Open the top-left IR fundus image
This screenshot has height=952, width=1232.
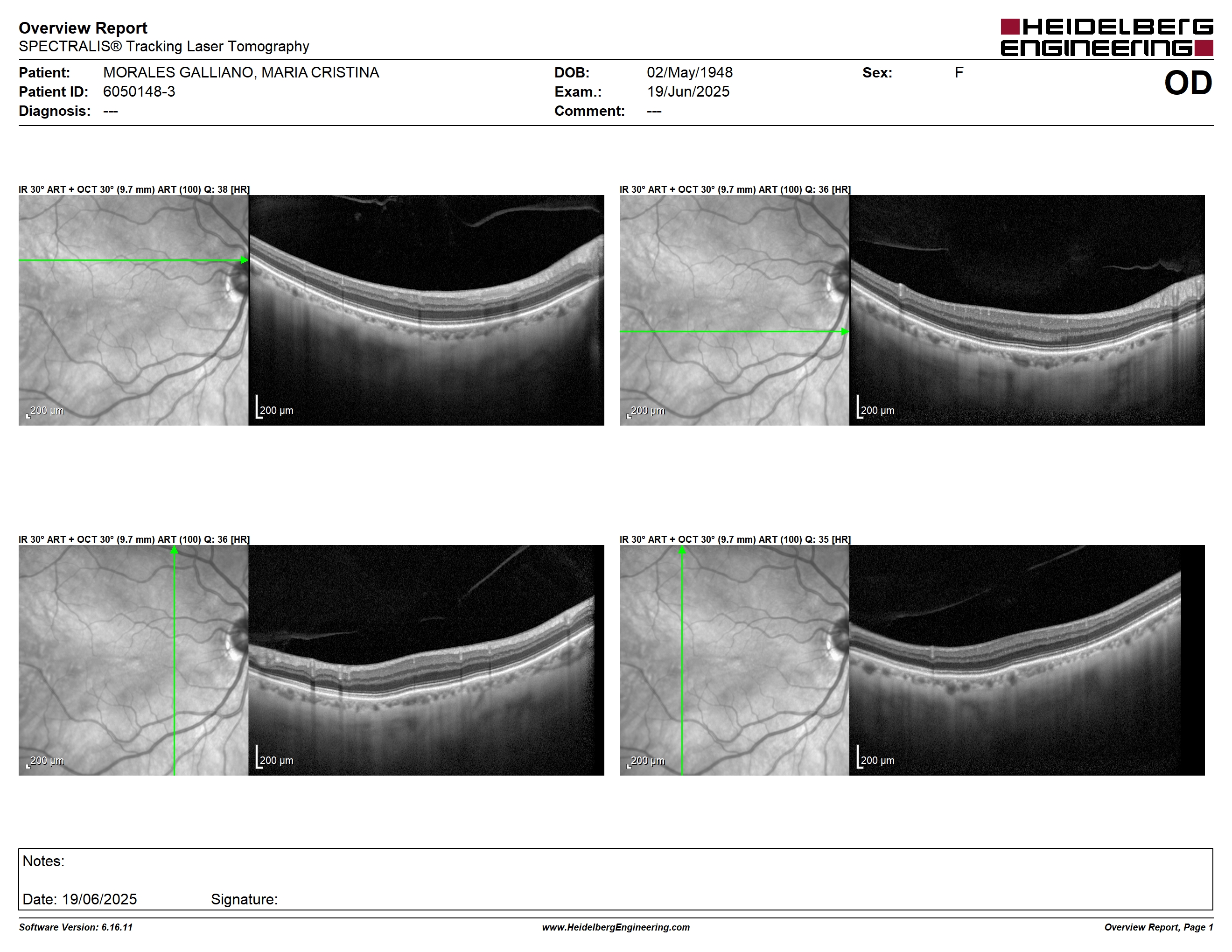pos(133,310)
